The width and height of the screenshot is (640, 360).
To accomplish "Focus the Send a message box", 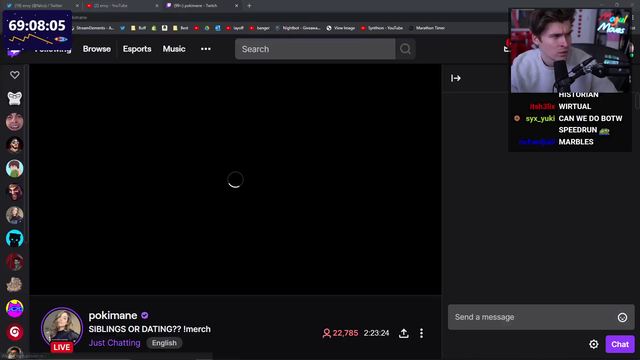I will 541,317.
